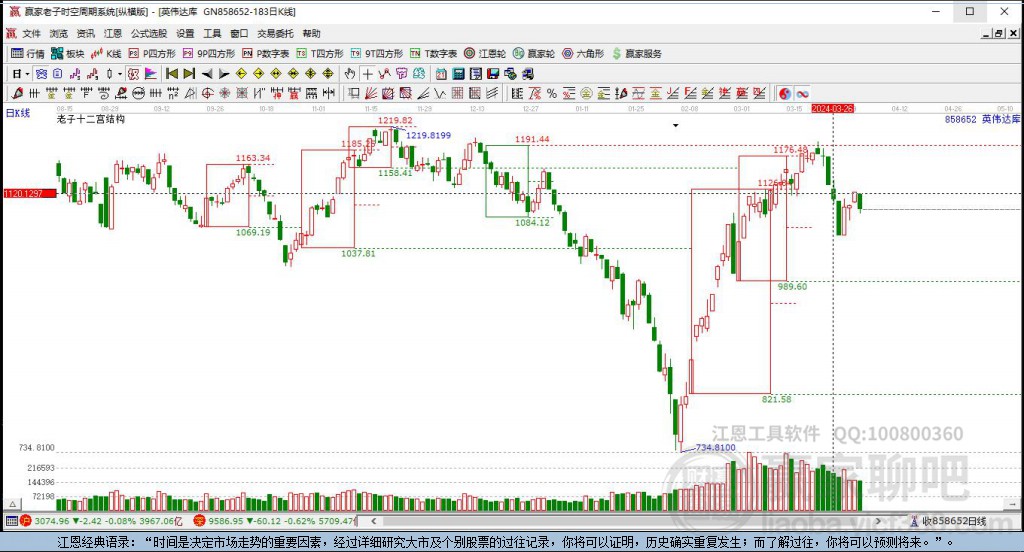1024x552 pixels.
Task: Expand the candlestick style dropdown arrow
Action: (x=120, y=74)
